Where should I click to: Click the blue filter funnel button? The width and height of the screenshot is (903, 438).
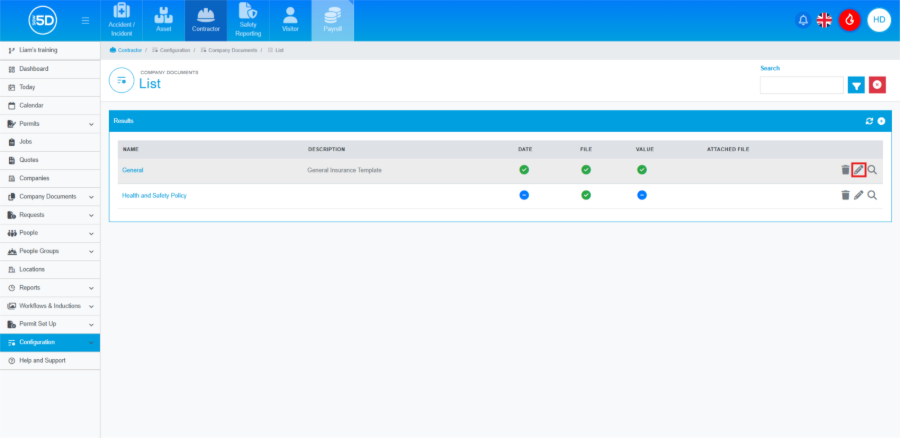tap(856, 85)
